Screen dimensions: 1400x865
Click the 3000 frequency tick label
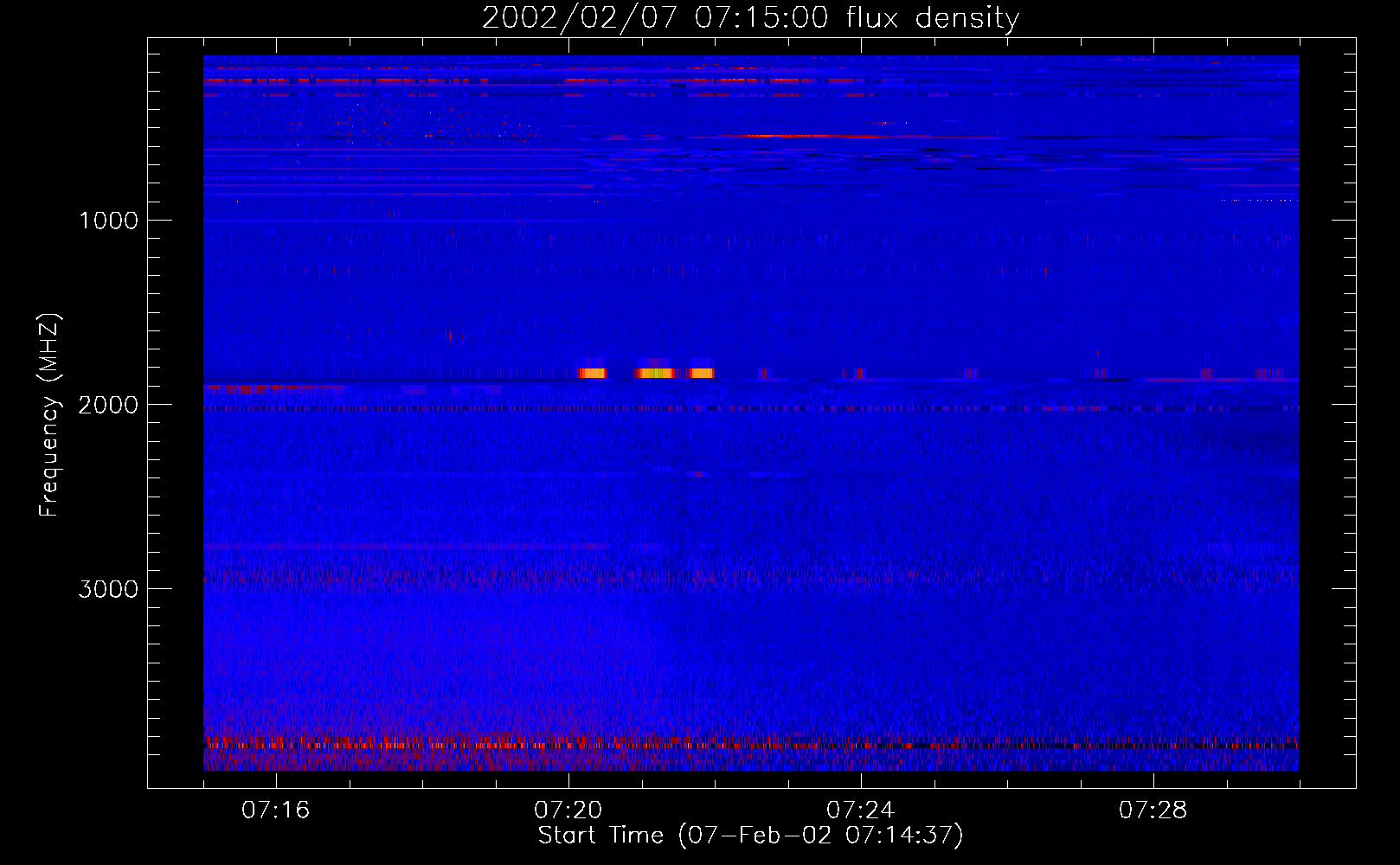click(108, 589)
